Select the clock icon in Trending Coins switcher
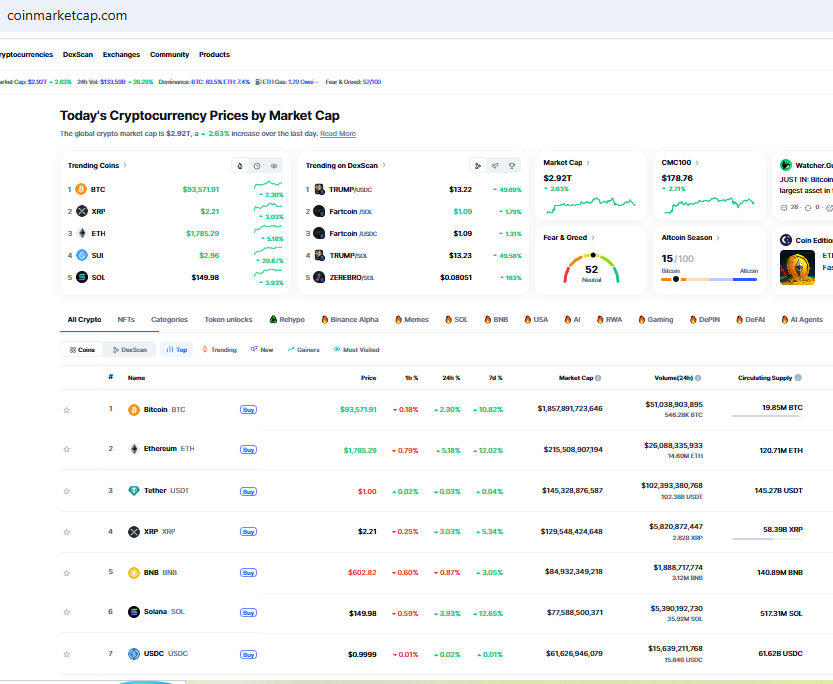 coord(257,166)
